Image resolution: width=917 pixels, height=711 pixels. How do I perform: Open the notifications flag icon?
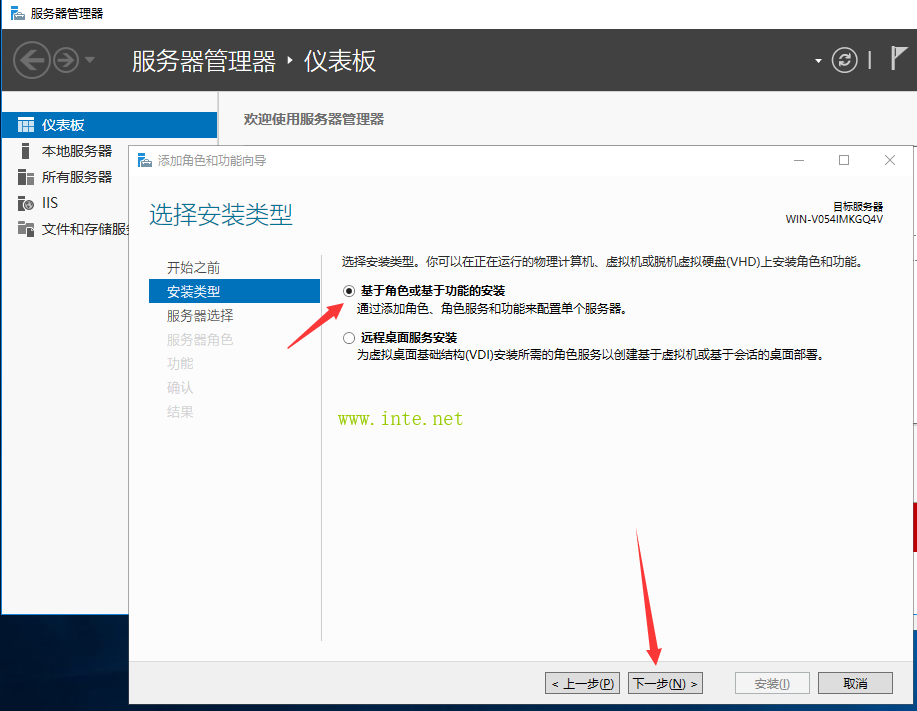tap(899, 59)
